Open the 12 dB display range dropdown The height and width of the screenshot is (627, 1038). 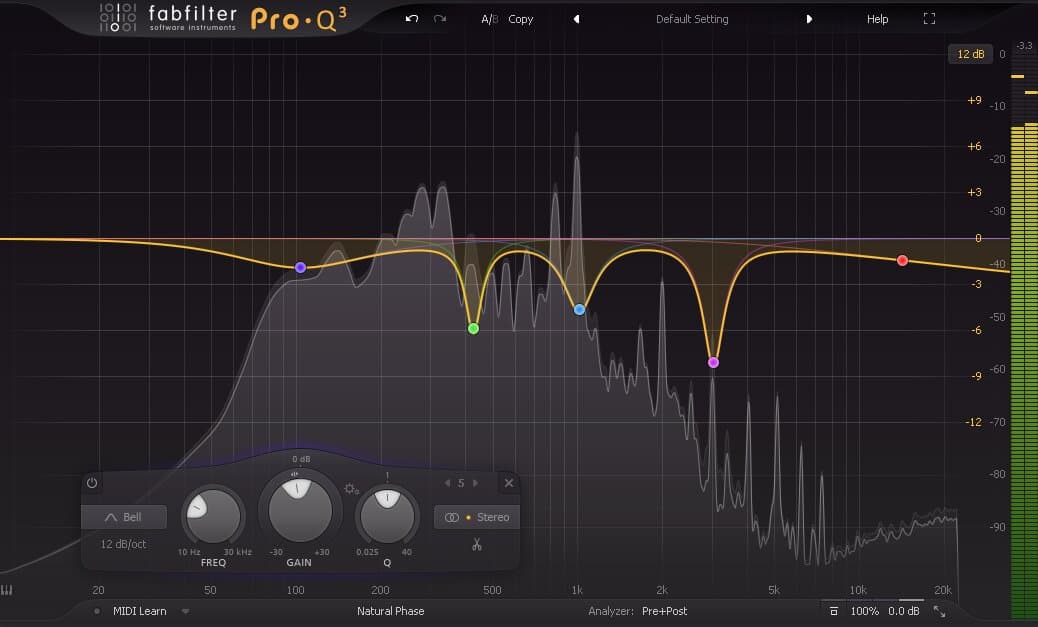point(970,54)
